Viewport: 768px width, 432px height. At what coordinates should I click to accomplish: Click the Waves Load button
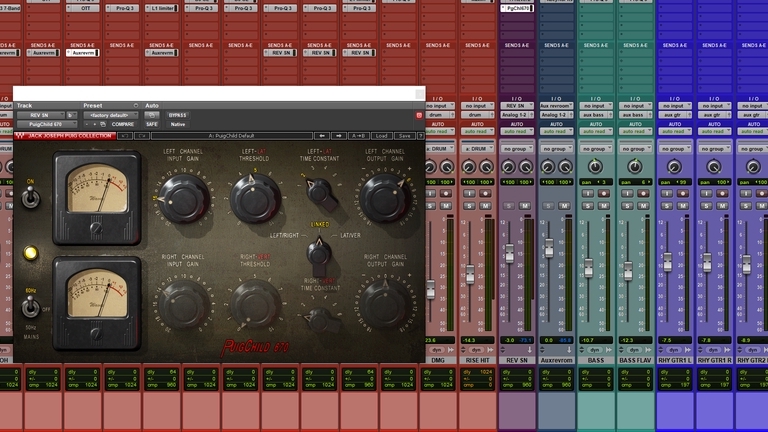(382, 136)
